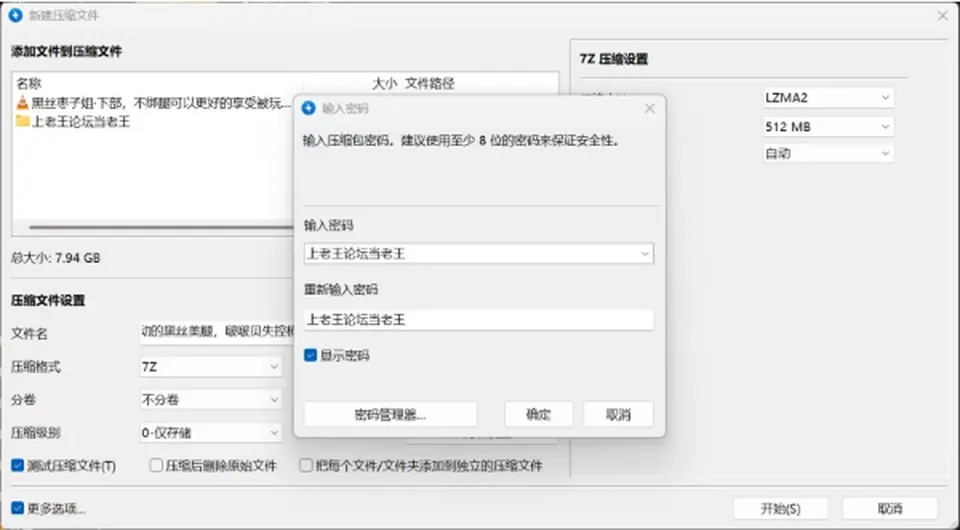960x530 pixels.
Task: Click the 总大小: 7.94 GB text
Action: coord(56,258)
